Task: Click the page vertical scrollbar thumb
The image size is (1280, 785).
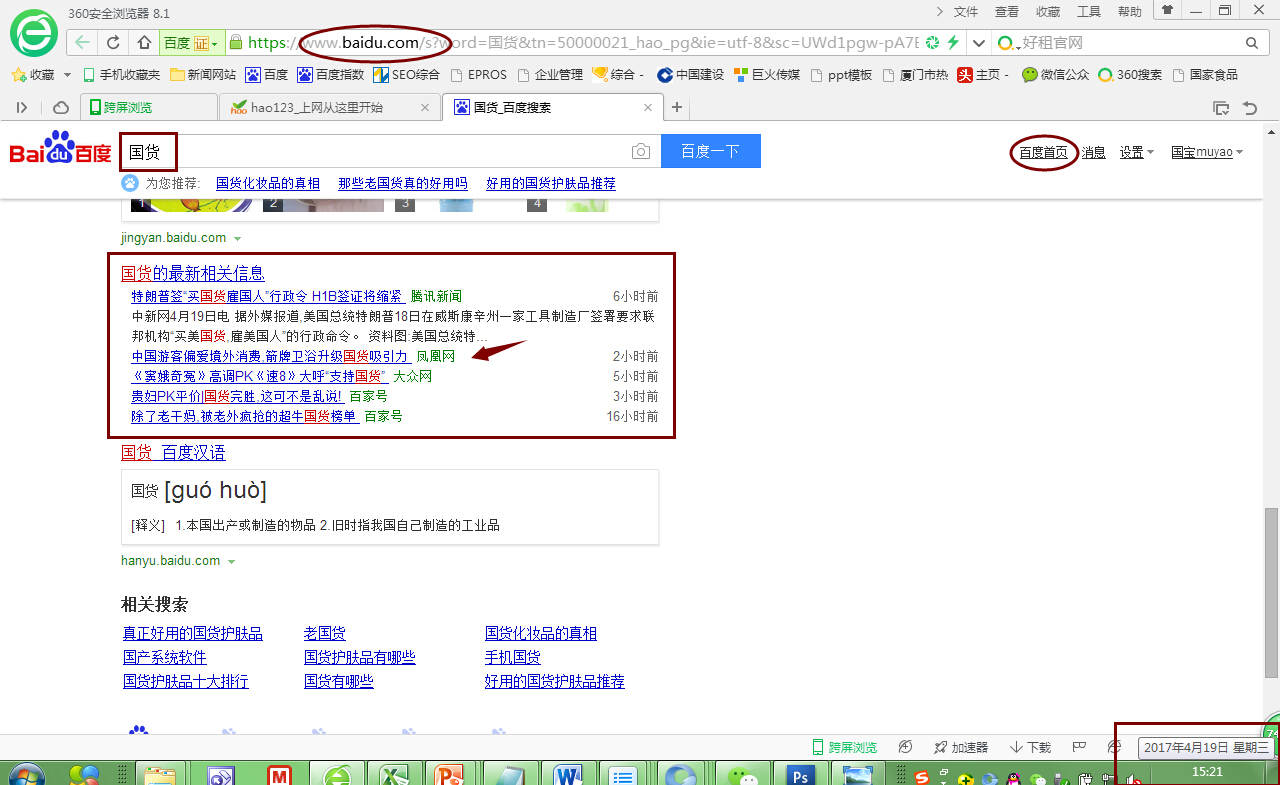Action: tap(1271, 590)
